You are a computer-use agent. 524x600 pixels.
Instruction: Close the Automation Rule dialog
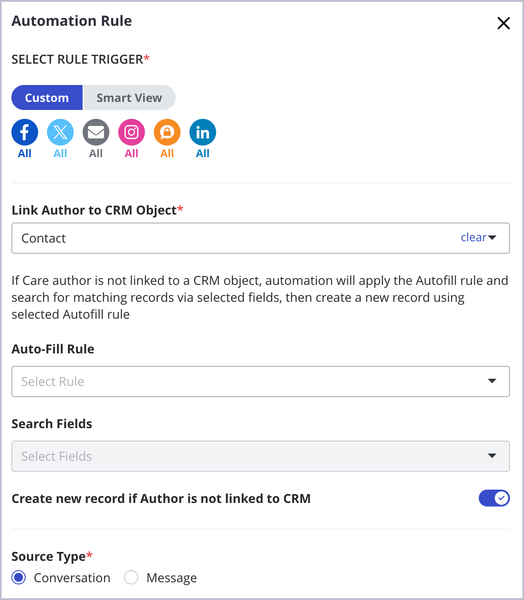(x=503, y=23)
